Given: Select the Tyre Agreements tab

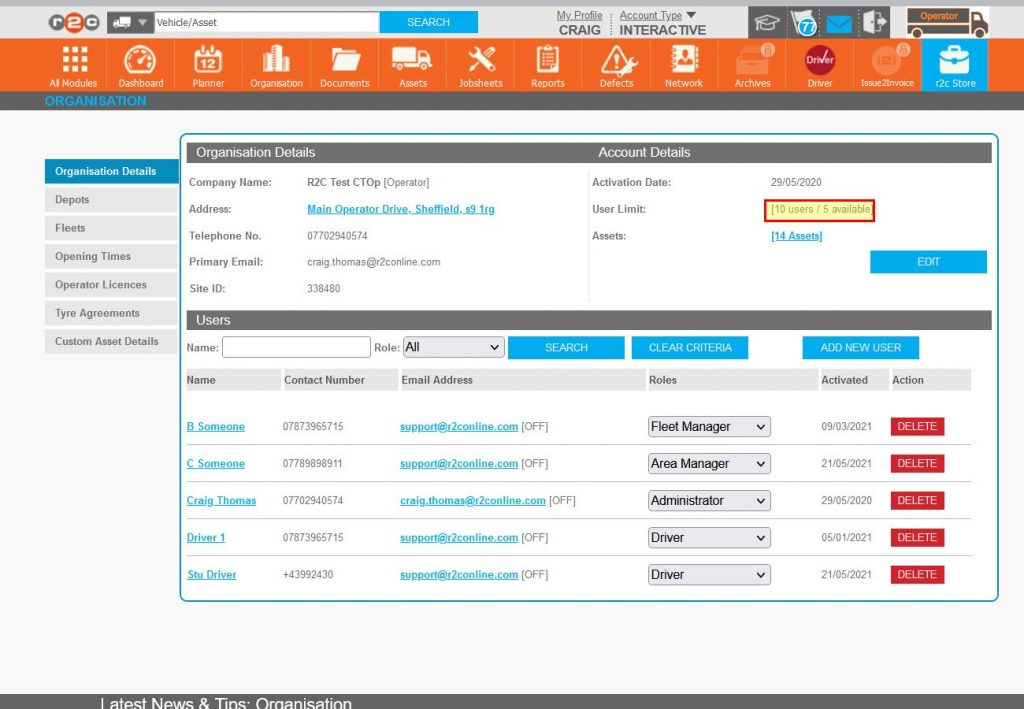Looking at the screenshot, I should pos(110,313).
